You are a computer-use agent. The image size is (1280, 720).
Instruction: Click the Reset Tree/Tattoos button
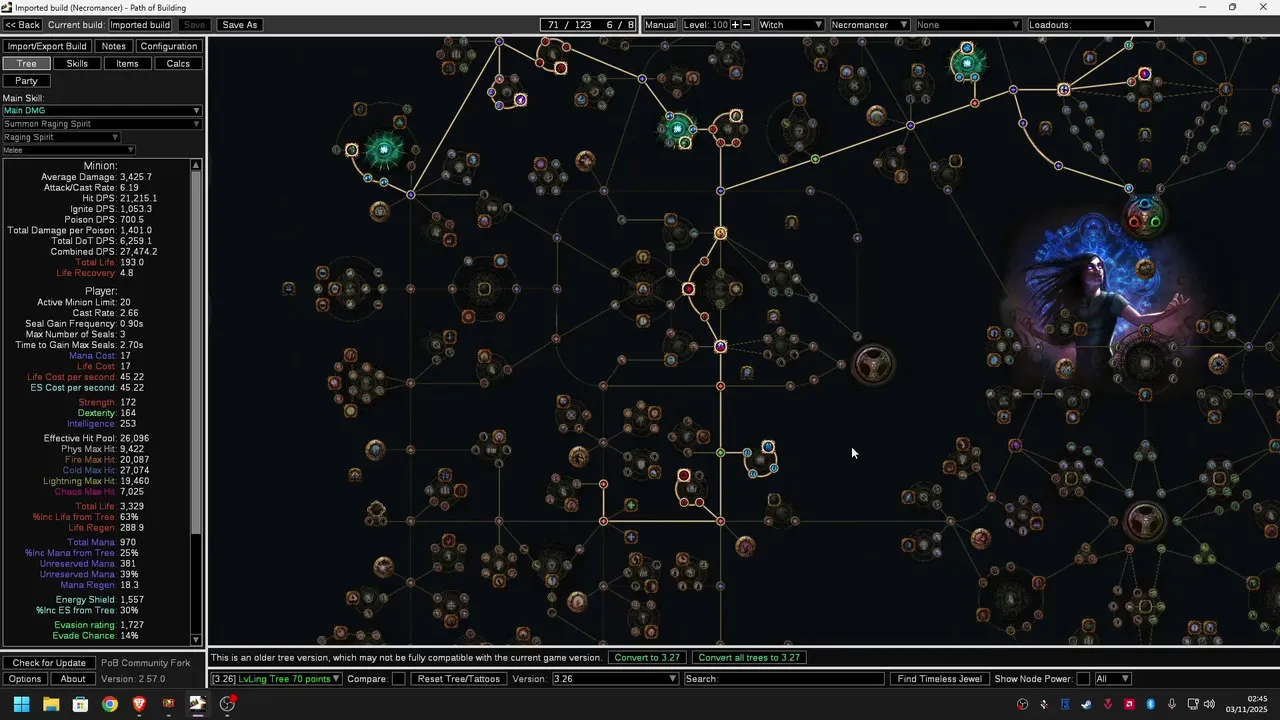click(458, 679)
